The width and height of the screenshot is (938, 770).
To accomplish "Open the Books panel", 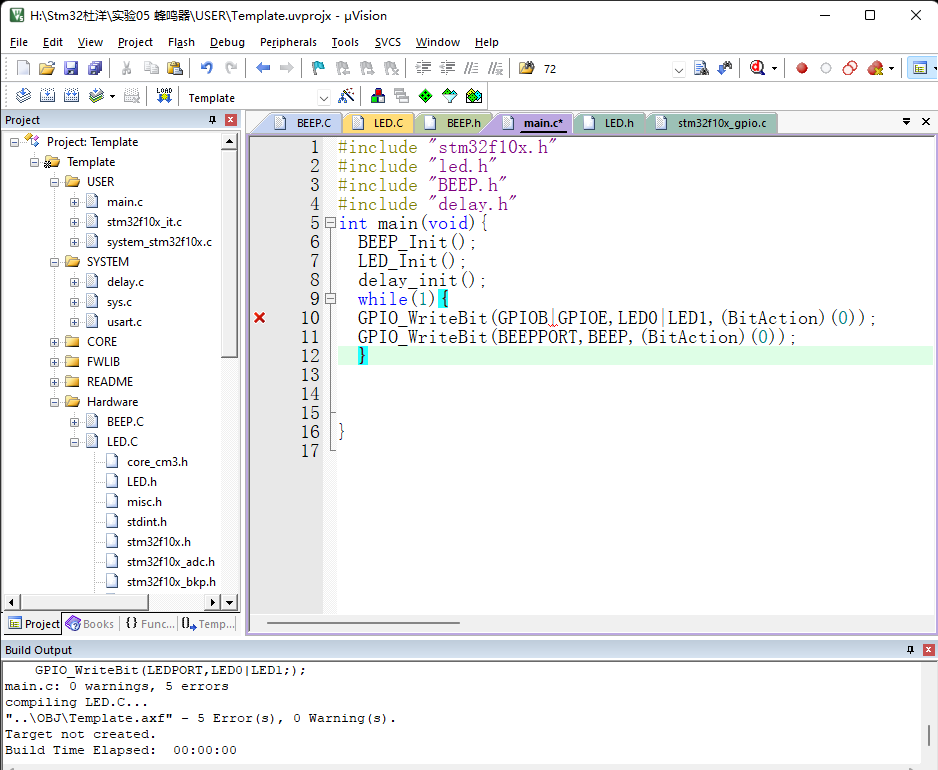I will click(x=90, y=623).
